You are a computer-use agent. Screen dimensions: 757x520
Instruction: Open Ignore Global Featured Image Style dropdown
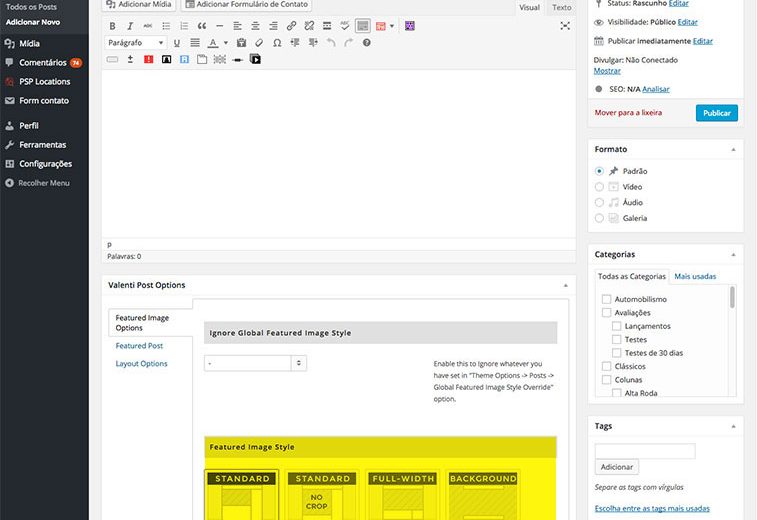pos(255,363)
